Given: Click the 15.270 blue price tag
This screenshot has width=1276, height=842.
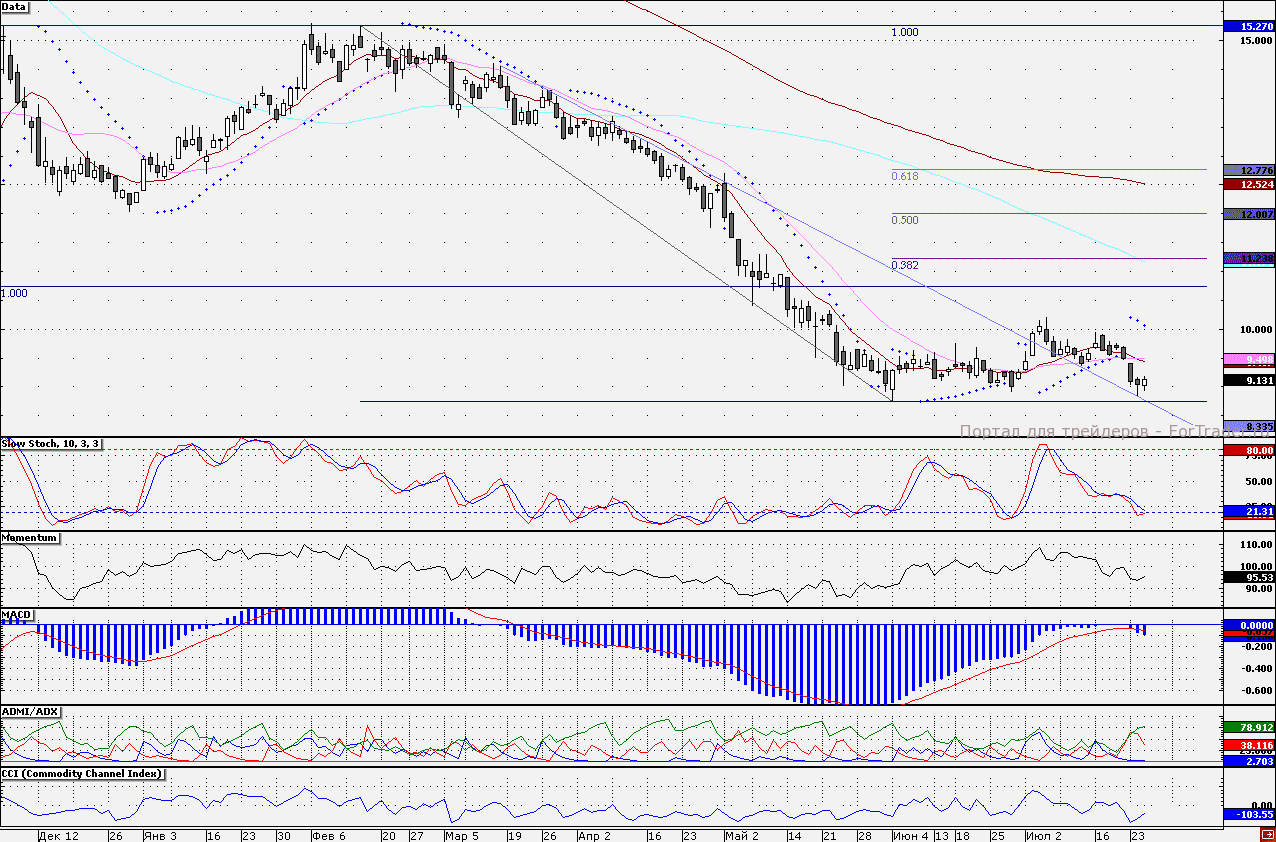Looking at the screenshot, I should pos(1250,26).
